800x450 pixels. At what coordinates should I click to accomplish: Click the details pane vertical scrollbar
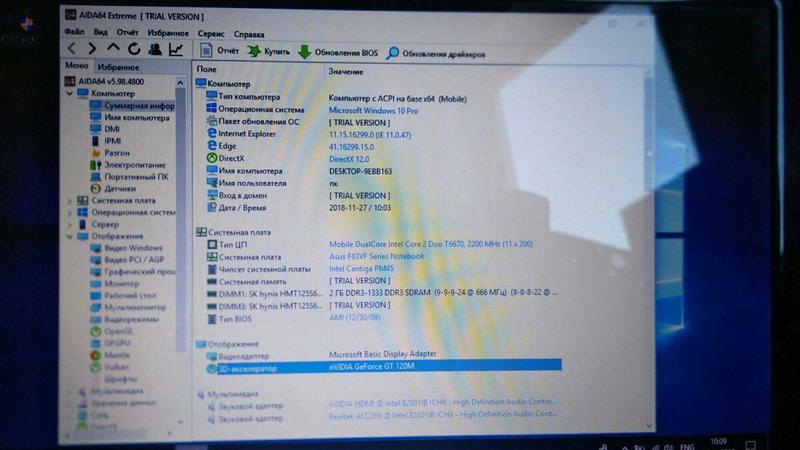(649, 133)
